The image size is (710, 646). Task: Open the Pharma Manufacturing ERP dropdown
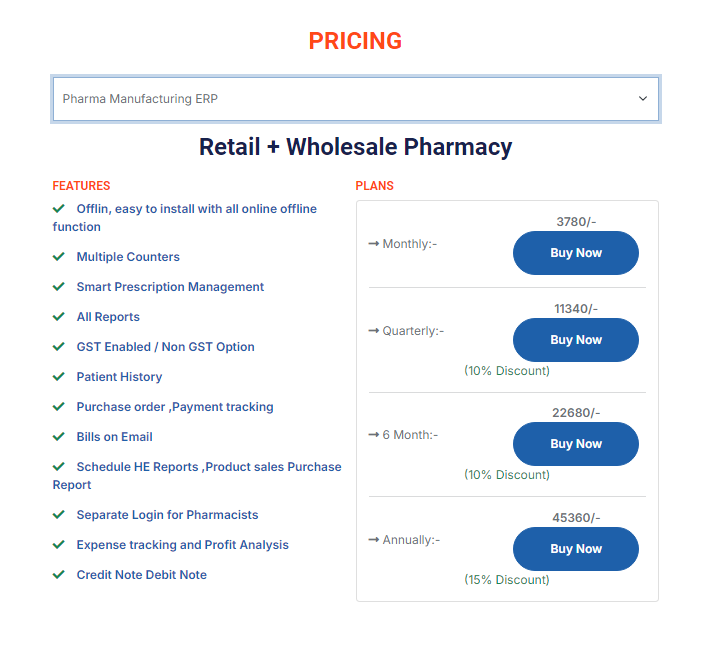pos(355,99)
